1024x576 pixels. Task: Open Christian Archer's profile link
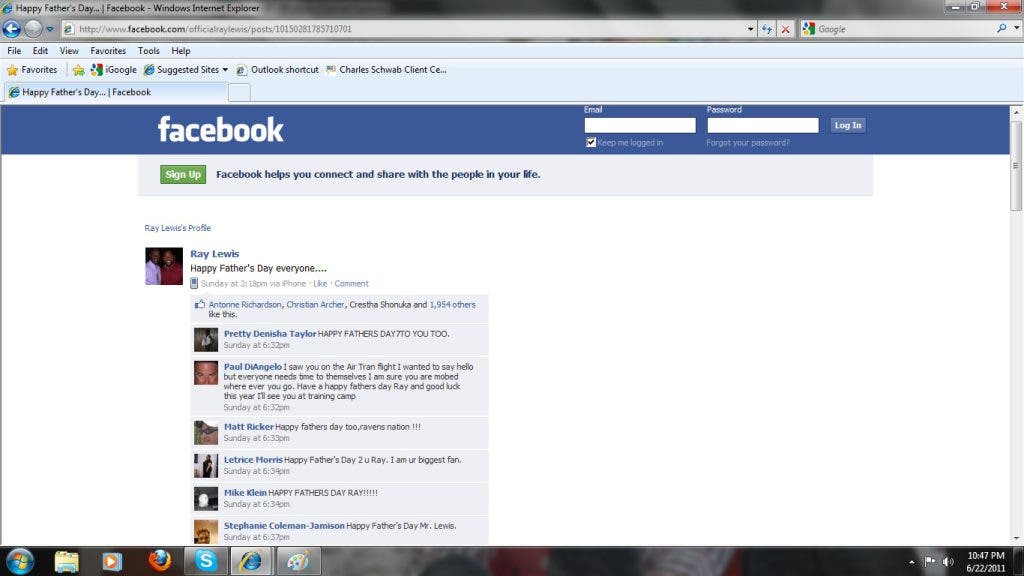[315, 304]
